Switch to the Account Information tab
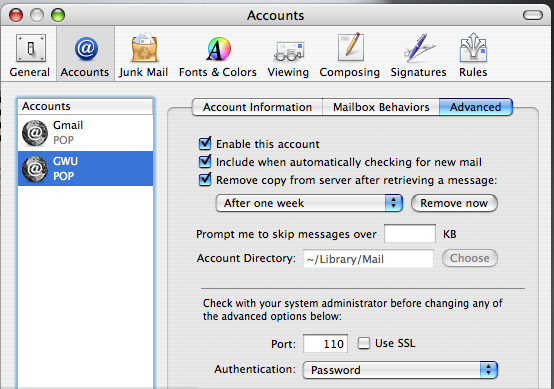Viewport: 554px width, 389px height. [x=257, y=107]
